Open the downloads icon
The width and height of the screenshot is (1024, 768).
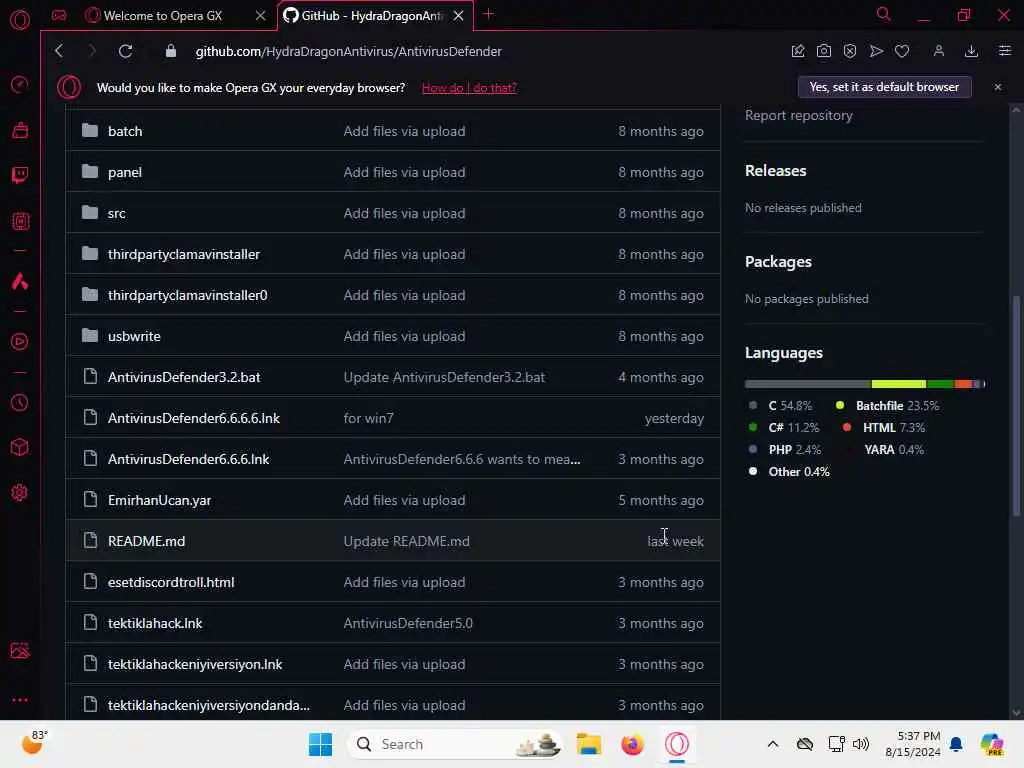pos(971,51)
